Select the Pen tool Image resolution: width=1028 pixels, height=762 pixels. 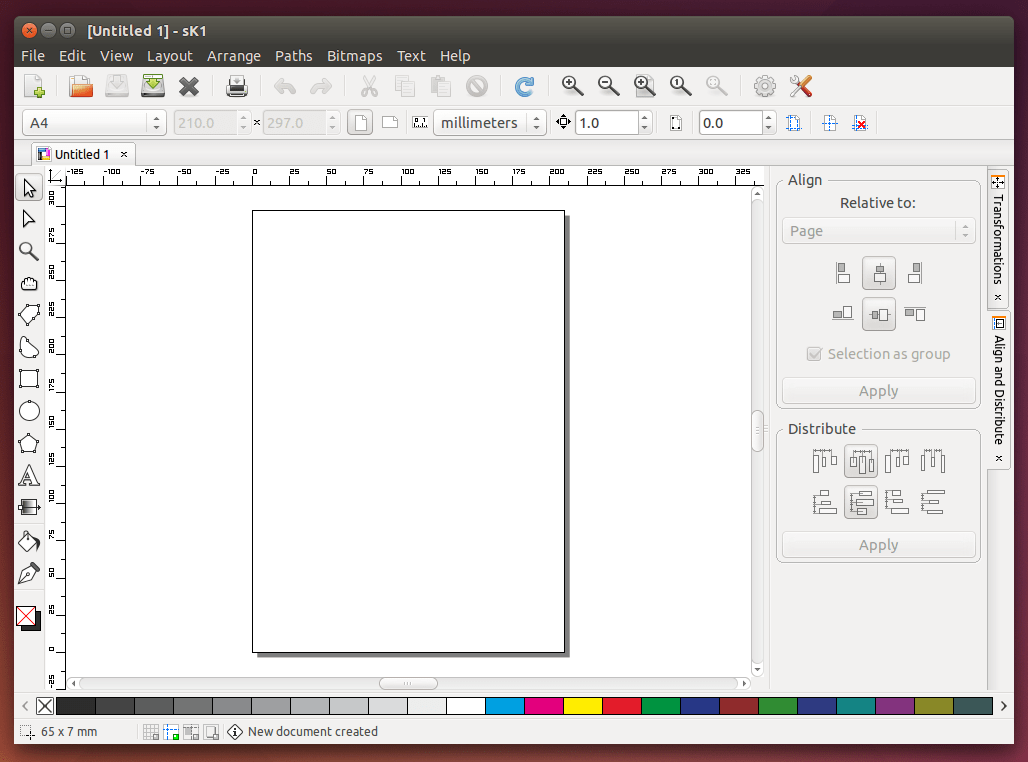tap(29, 573)
